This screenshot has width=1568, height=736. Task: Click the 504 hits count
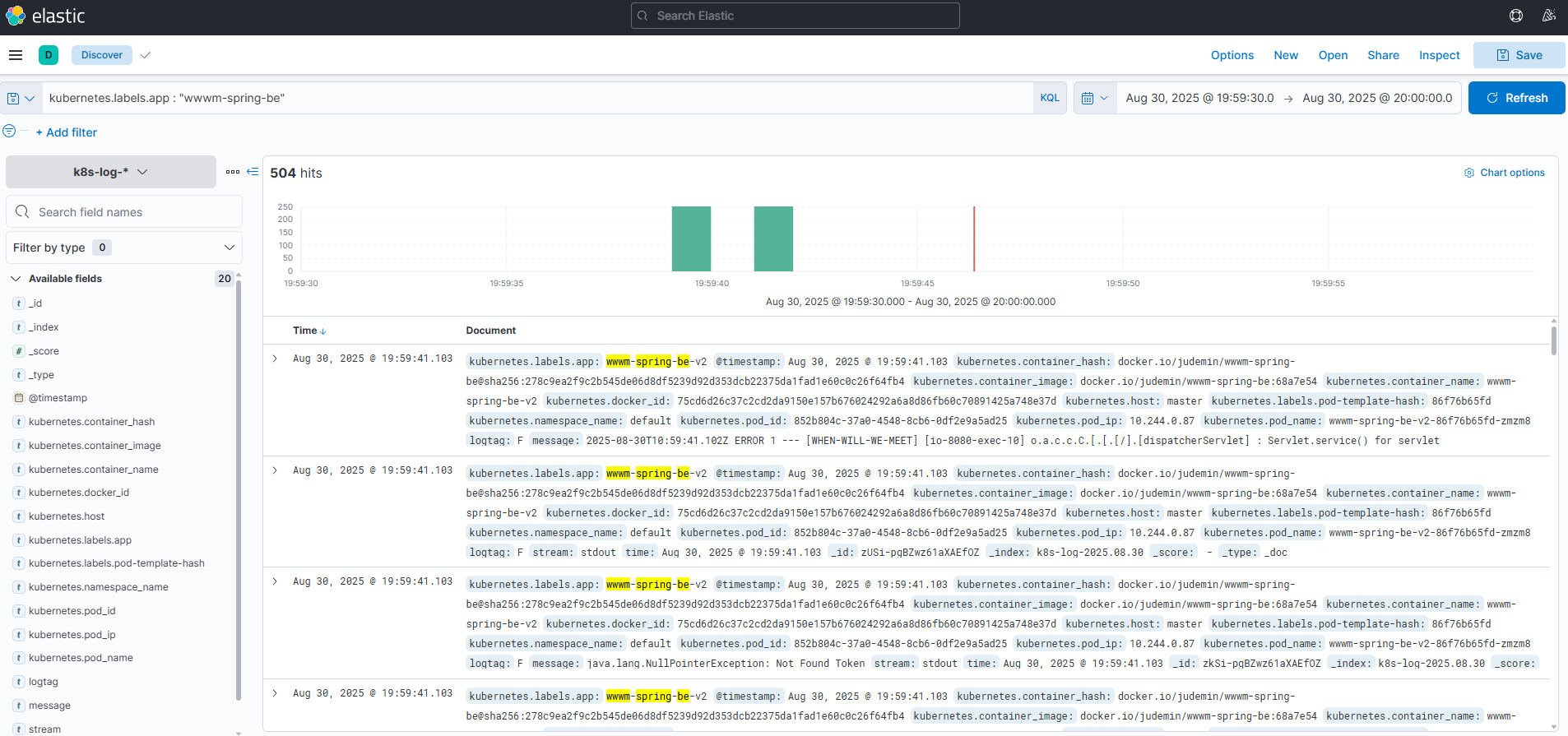[x=296, y=173]
